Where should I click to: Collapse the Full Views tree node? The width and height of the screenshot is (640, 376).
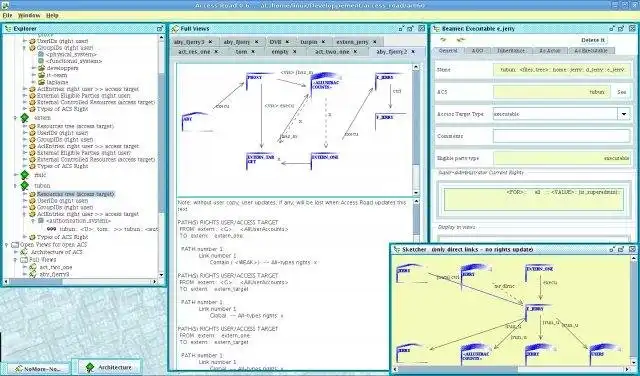(x=16, y=260)
